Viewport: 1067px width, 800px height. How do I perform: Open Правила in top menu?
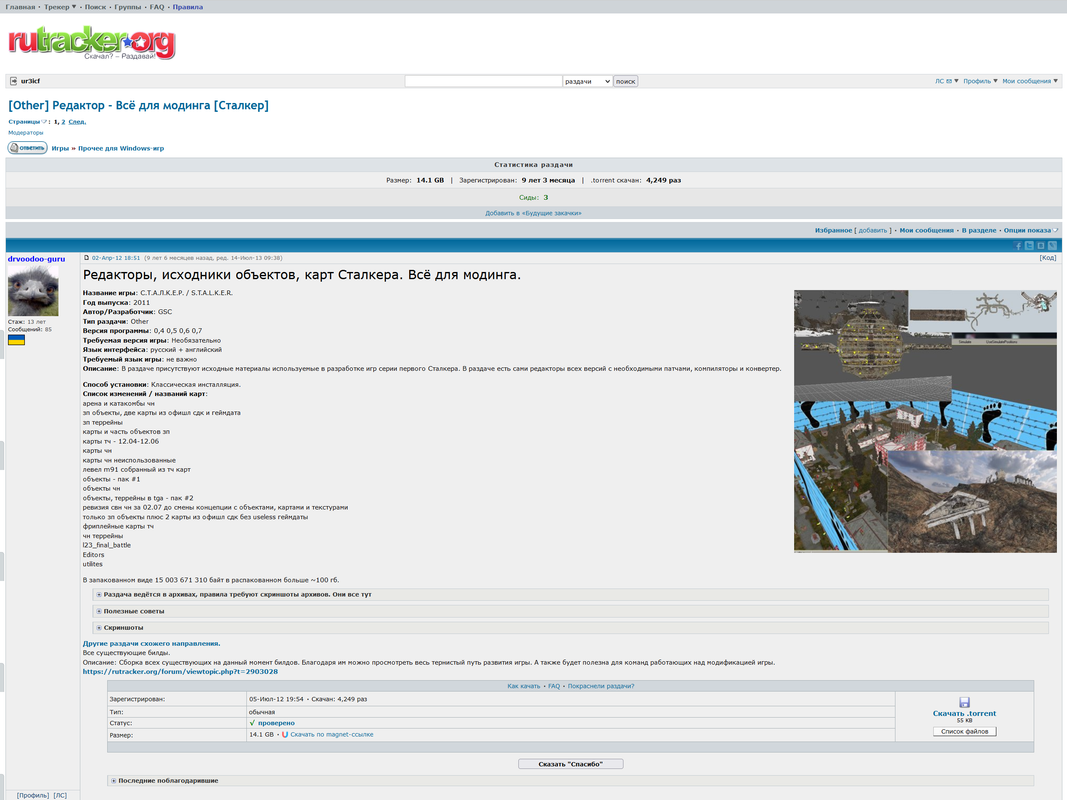(x=188, y=7)
